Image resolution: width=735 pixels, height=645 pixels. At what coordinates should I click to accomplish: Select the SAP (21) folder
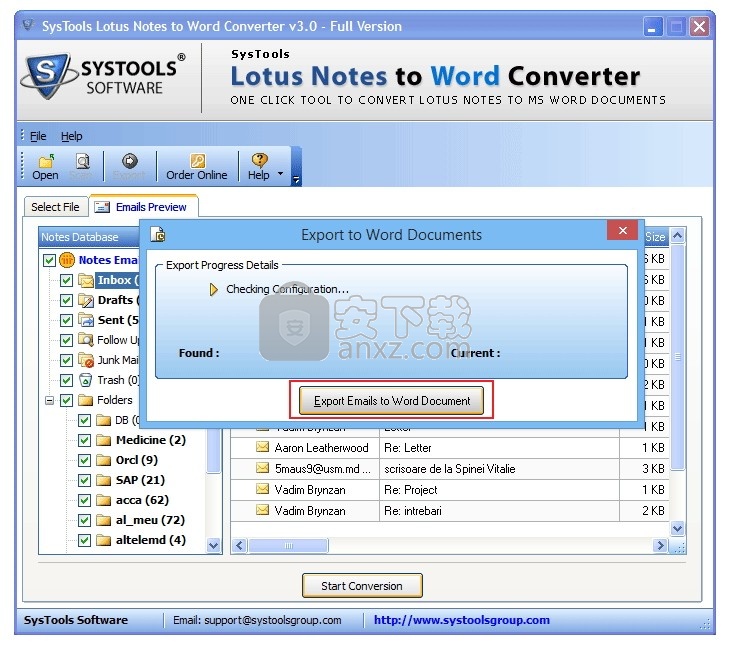pyautogui.click(x=140, y=480)
